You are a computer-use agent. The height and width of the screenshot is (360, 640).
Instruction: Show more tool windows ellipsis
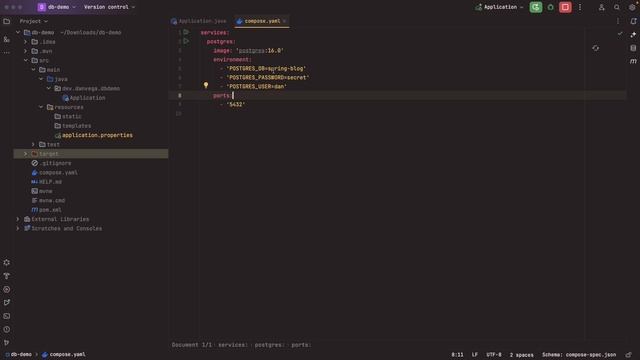[7, 52]
